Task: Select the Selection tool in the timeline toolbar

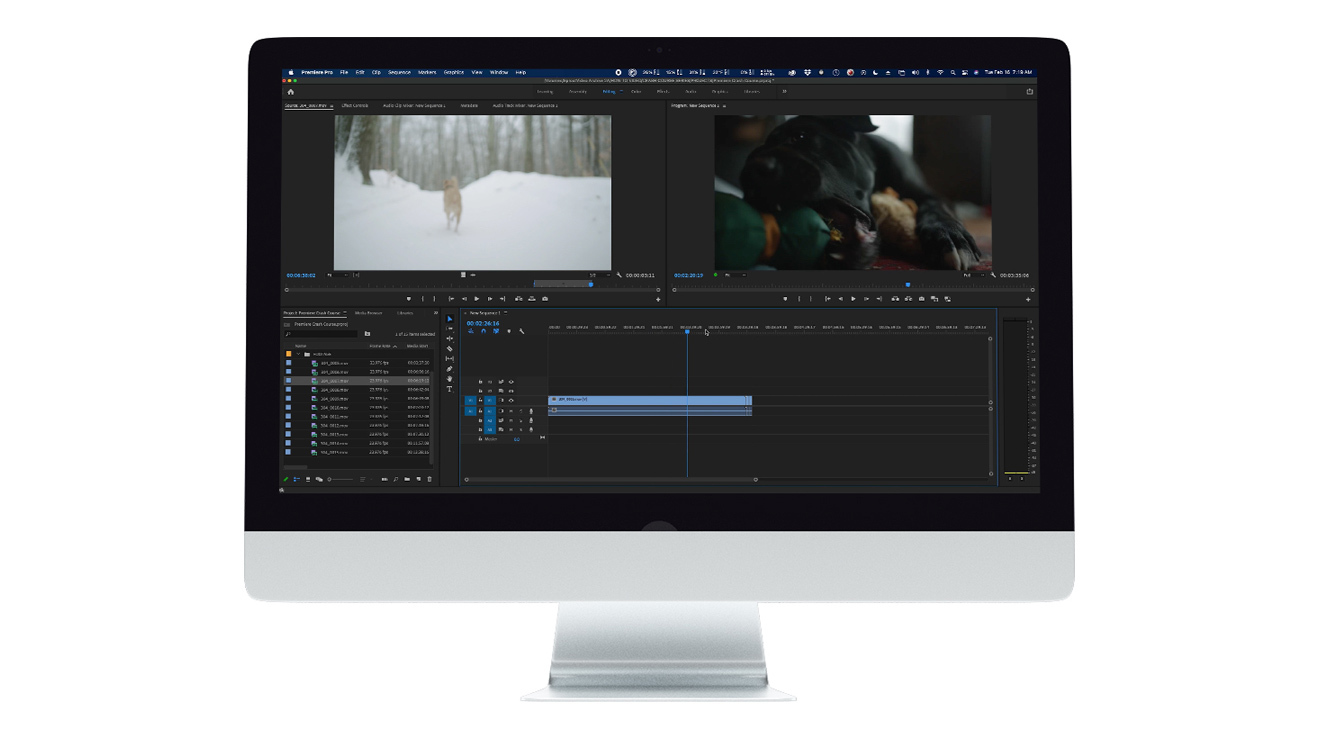Action: point(450,319)
